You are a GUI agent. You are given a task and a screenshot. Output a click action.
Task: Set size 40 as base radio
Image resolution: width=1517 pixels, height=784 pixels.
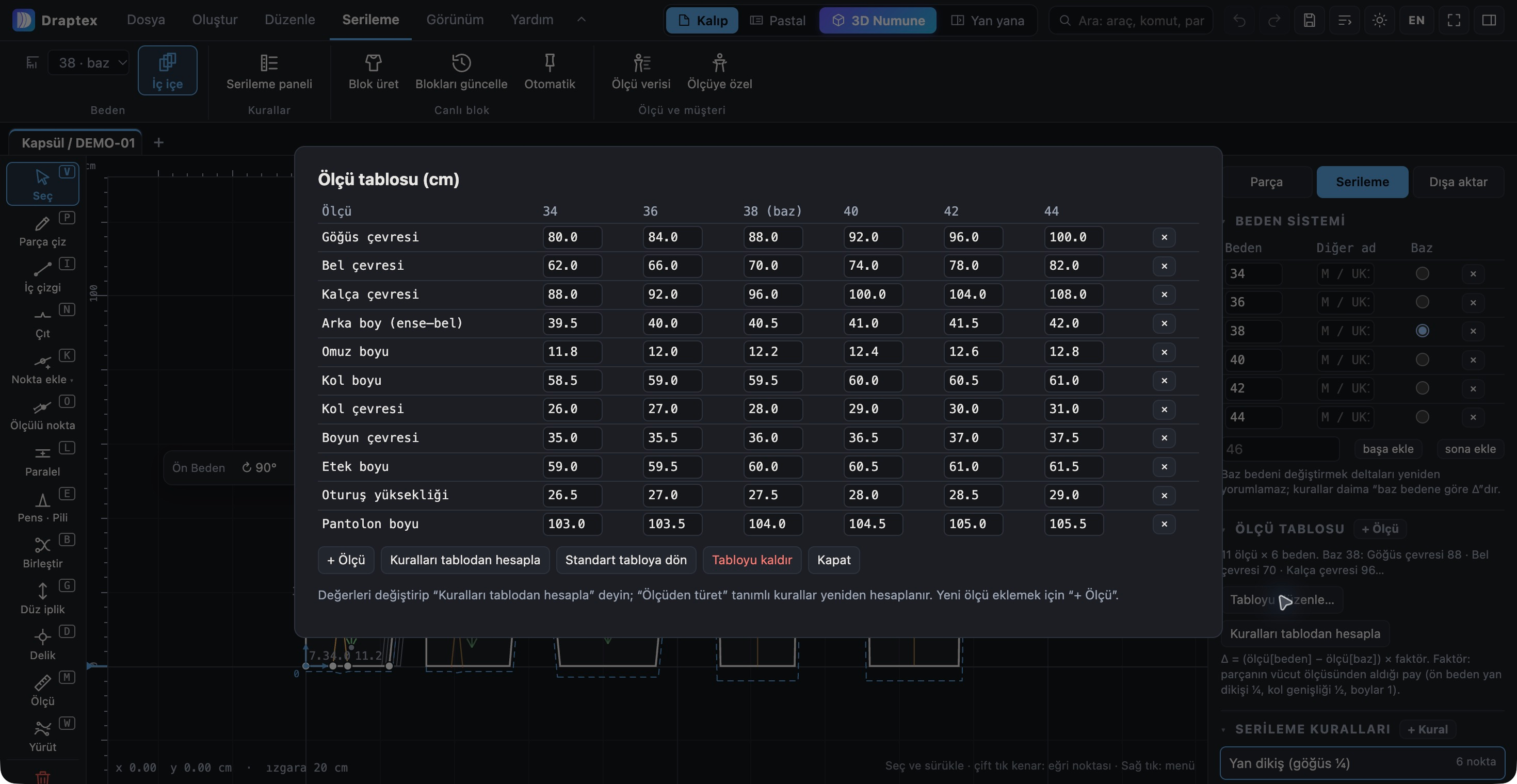(1422, 359)
